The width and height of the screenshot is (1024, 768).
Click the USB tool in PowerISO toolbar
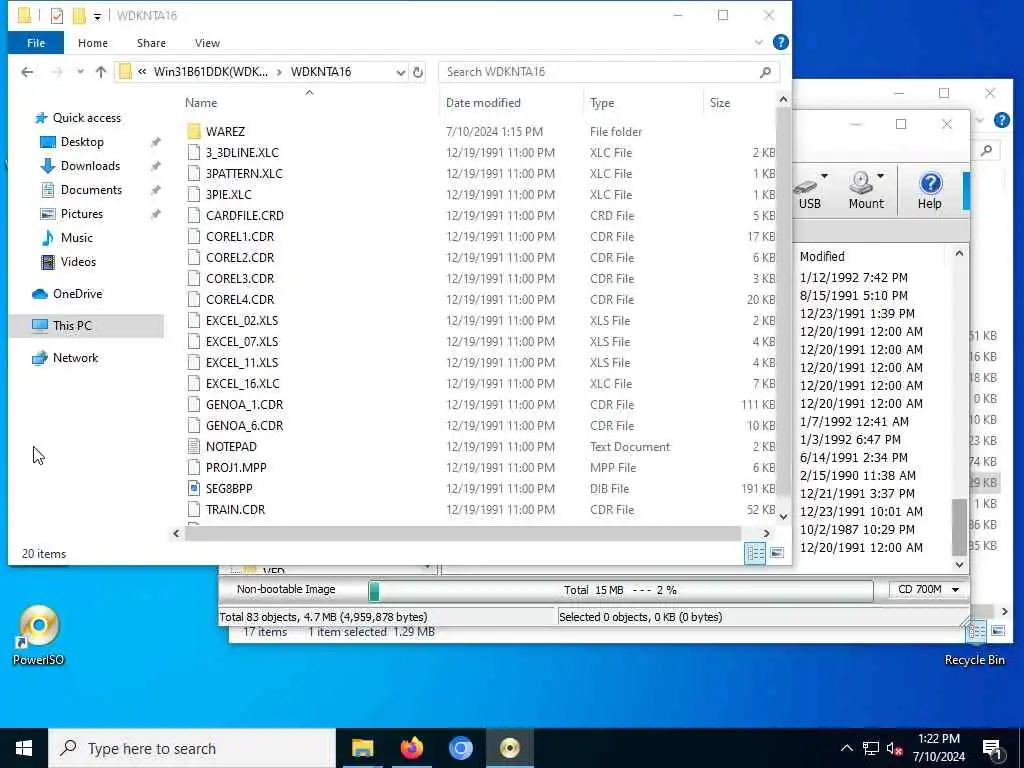tap(809, 190)
